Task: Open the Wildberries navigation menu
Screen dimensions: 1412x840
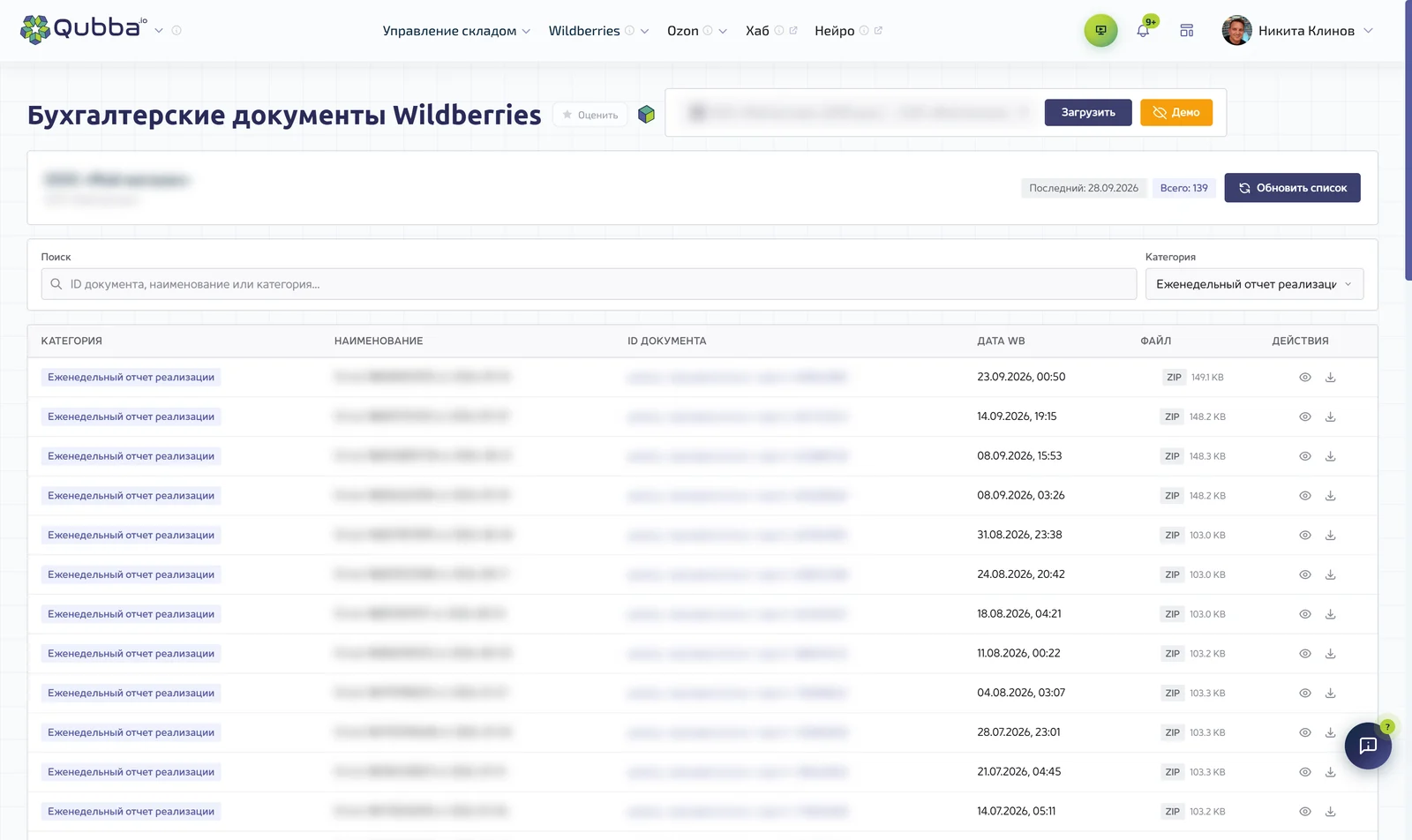Action: (x=598, y=31)
